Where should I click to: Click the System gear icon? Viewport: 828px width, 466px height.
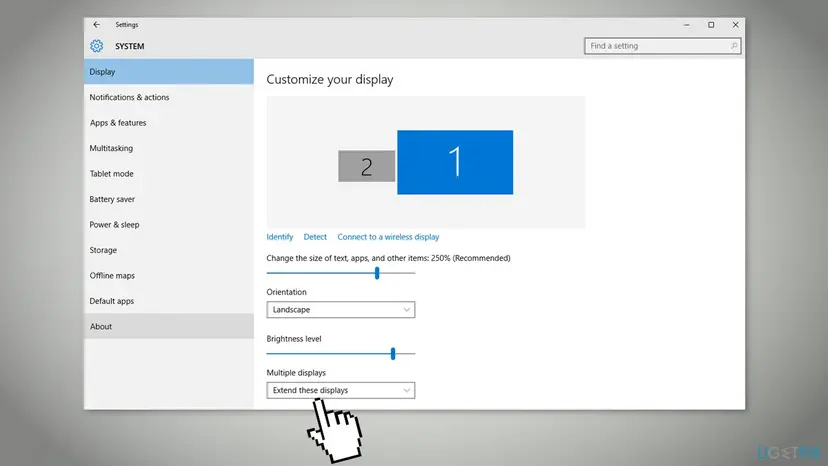point(96,46)
